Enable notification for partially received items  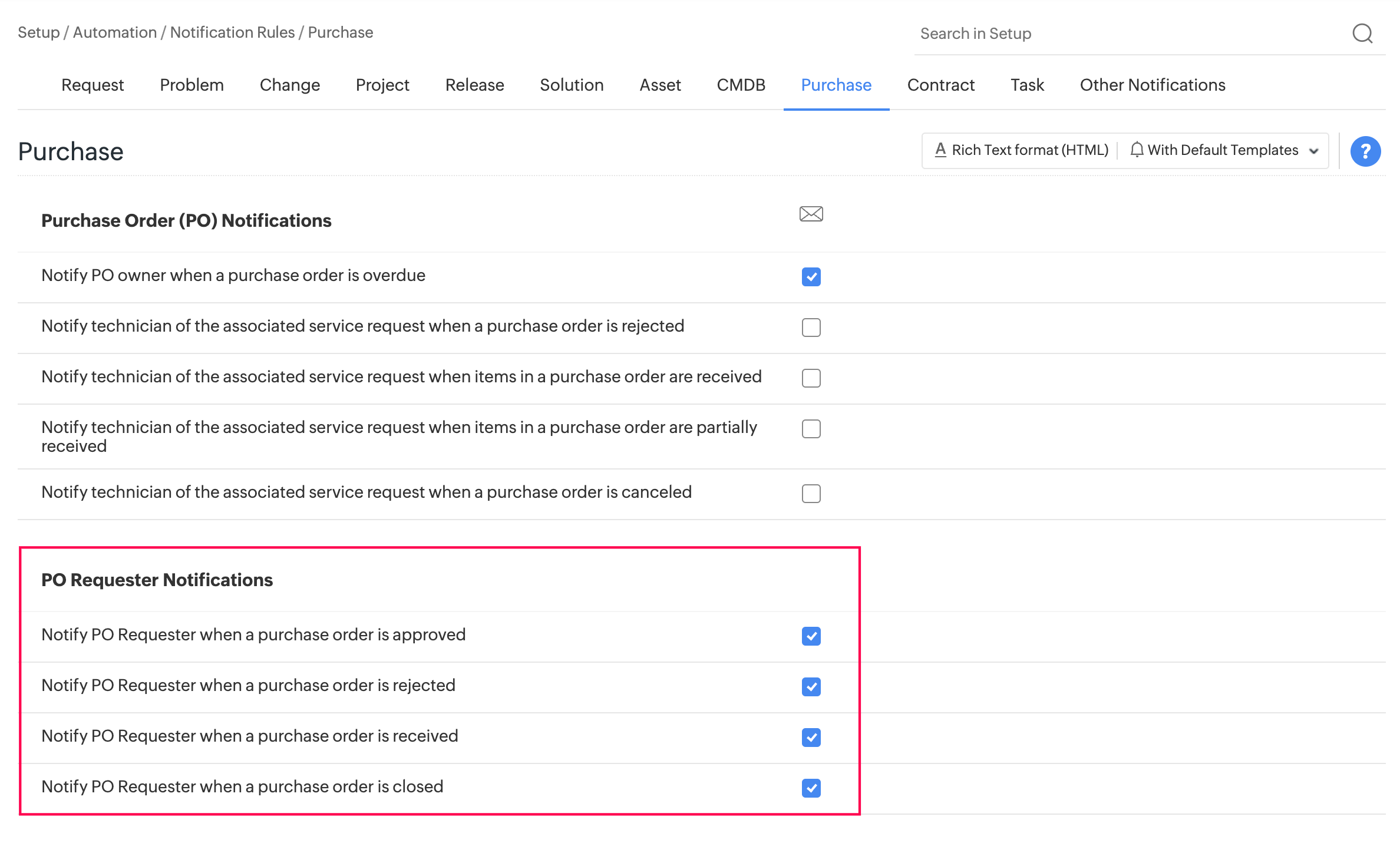(811, 429)
